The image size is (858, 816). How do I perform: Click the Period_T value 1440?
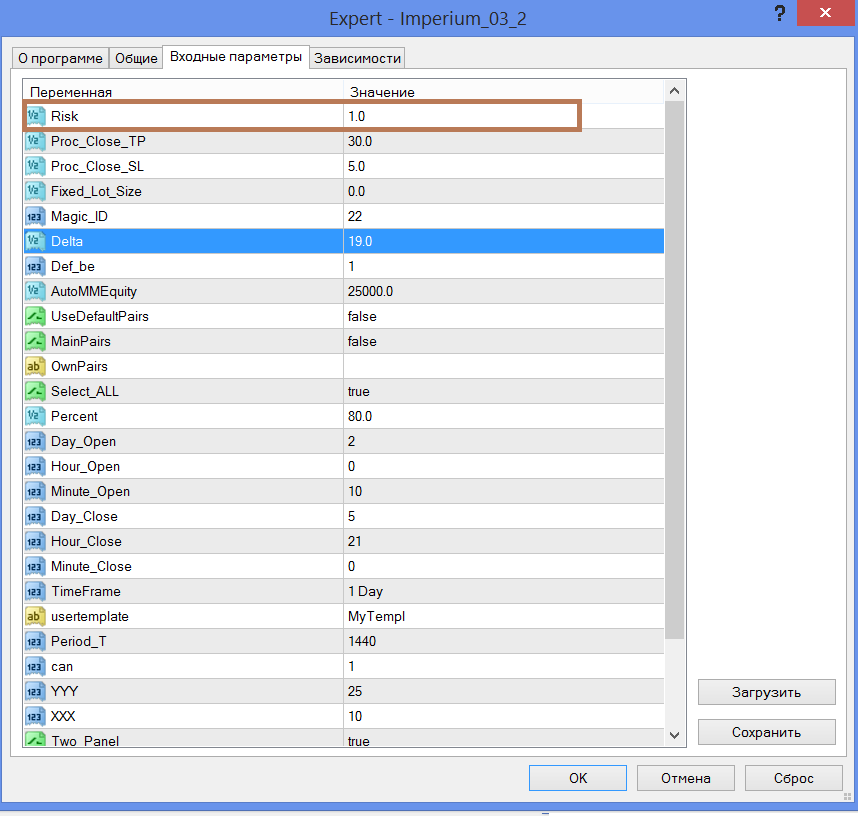click(x=362, y=641)
